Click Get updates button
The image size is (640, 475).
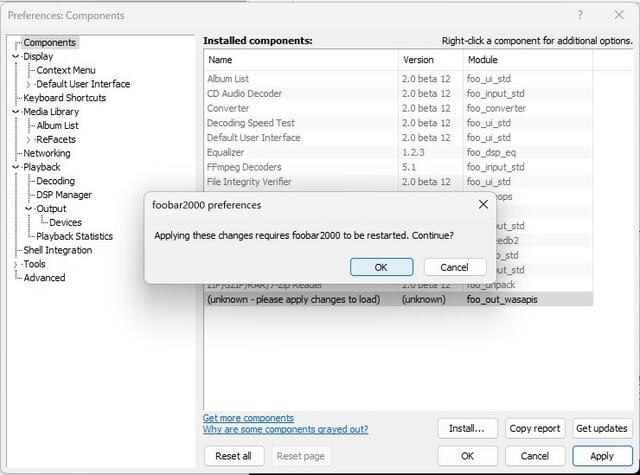pyautogui.click(x=602, y=428)
